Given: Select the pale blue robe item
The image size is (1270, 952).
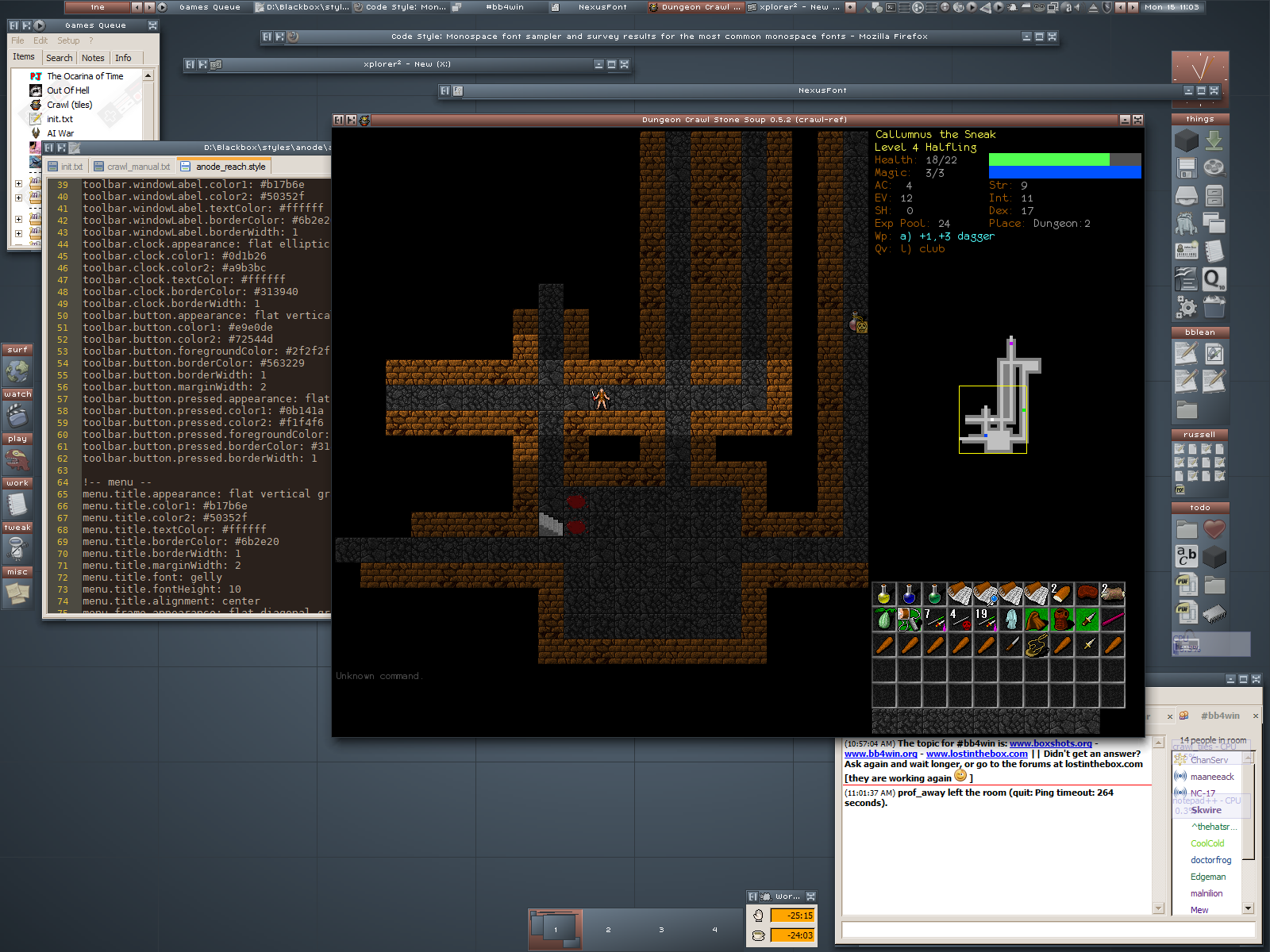Looking at the screenshot, I should point(1011,620).
